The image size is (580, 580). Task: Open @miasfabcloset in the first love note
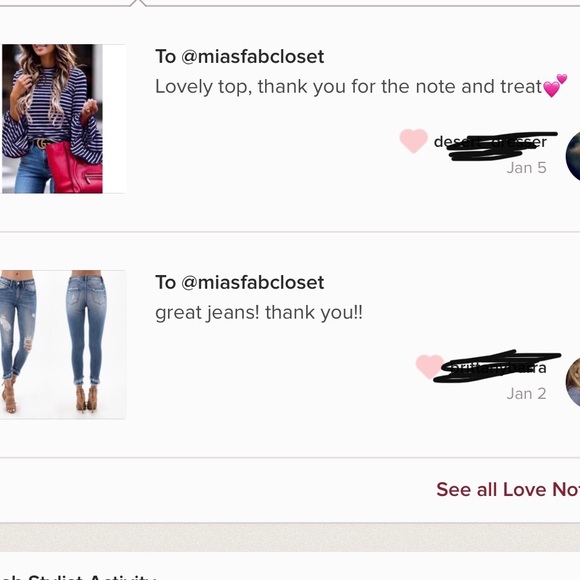(252, 57)
